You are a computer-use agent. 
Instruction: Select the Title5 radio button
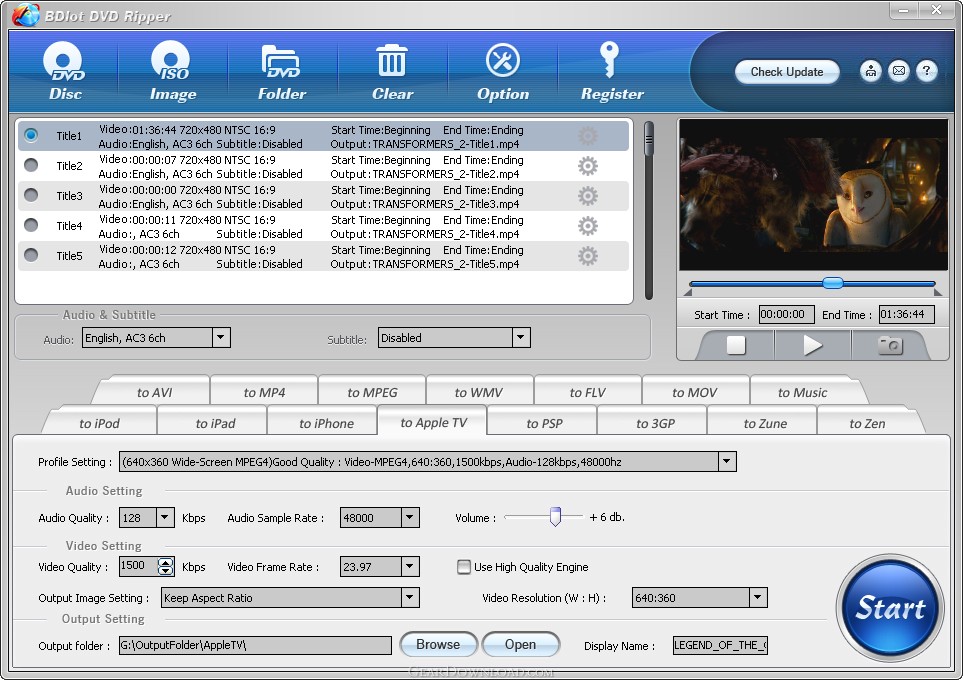pyautogui.click(x=31, y=255)
